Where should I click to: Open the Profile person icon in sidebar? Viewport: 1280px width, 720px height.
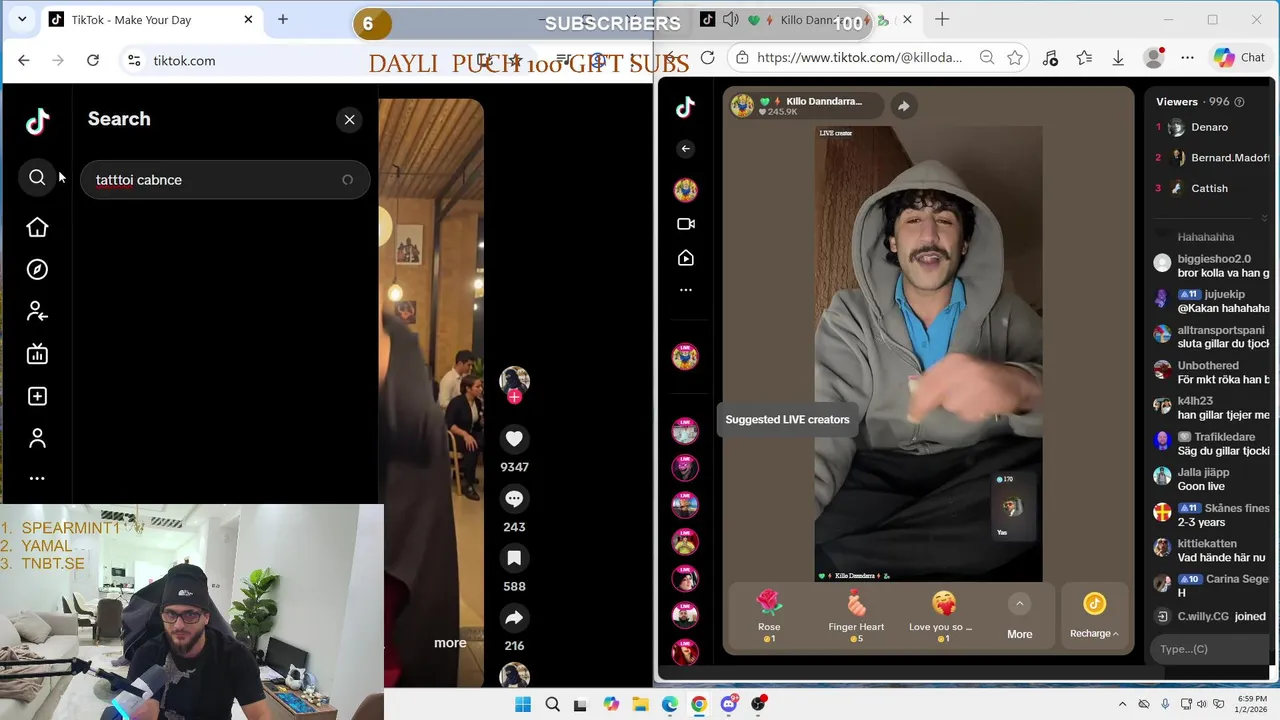coord(37,439)
